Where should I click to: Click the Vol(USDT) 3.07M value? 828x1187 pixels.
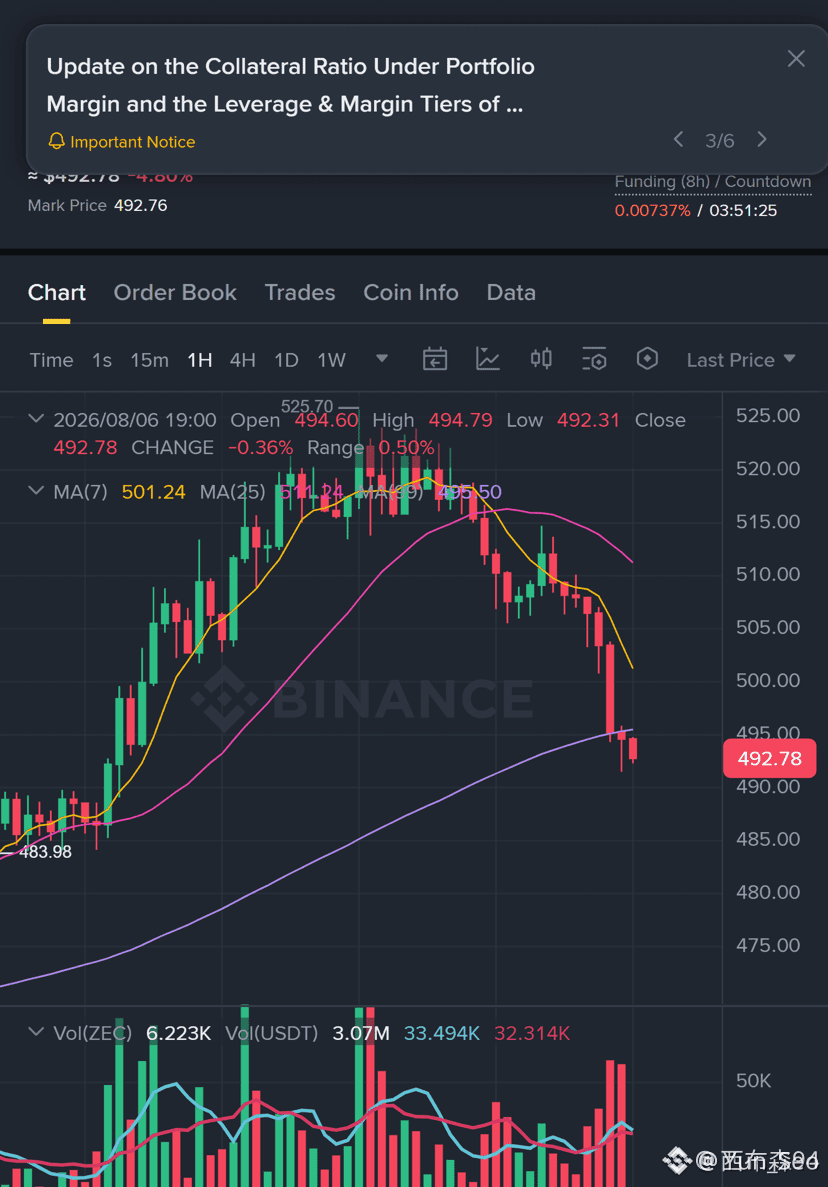point(361,1033)
